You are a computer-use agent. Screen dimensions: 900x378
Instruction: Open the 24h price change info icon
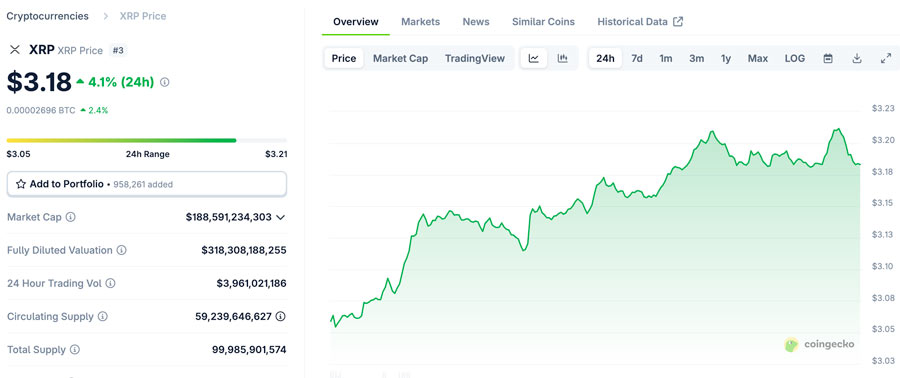pos(165,83)
